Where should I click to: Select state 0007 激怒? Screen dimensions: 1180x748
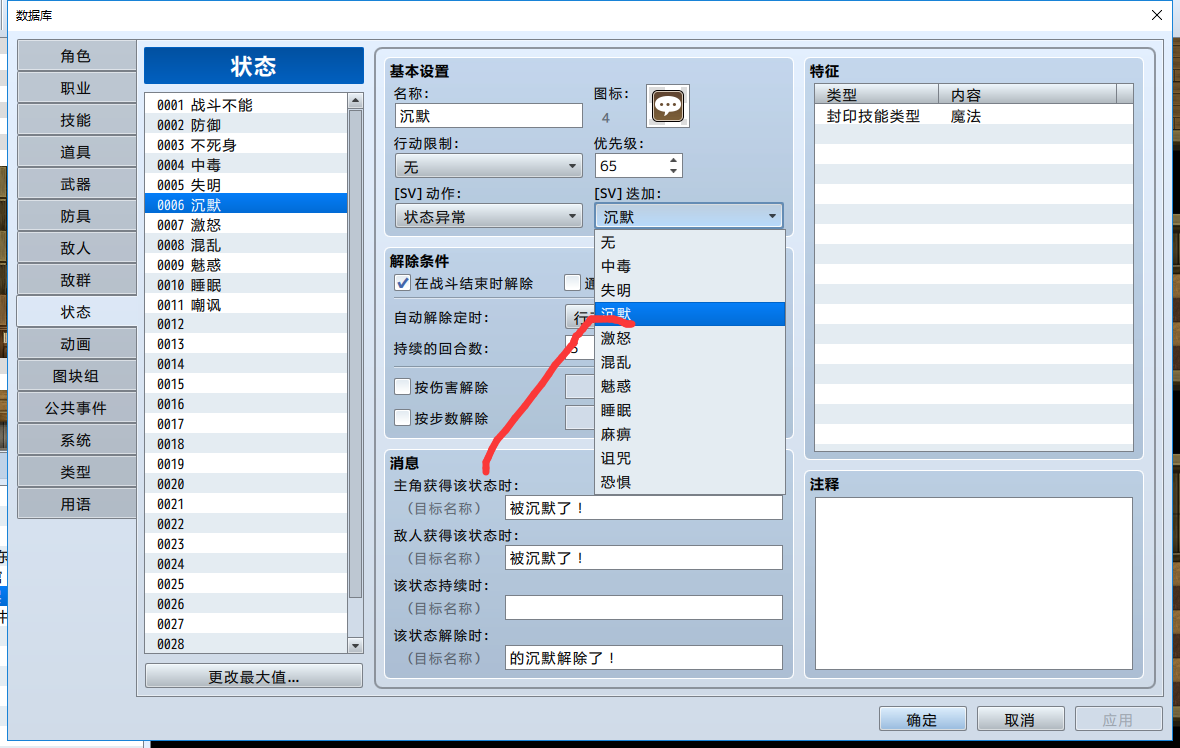point(246,225)
